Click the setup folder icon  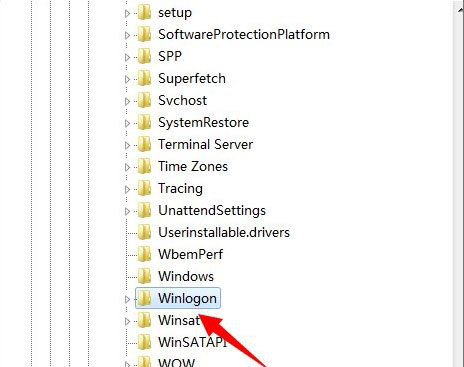[x=145, y=13]
